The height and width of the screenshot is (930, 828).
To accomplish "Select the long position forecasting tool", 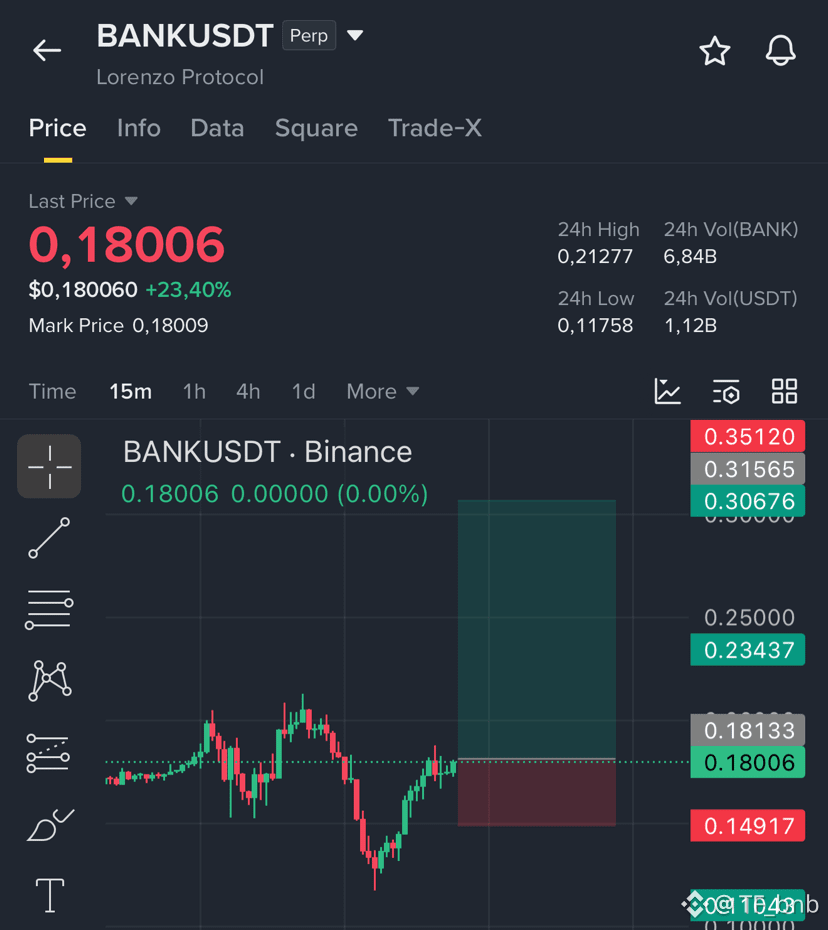I will coord(48,753).
